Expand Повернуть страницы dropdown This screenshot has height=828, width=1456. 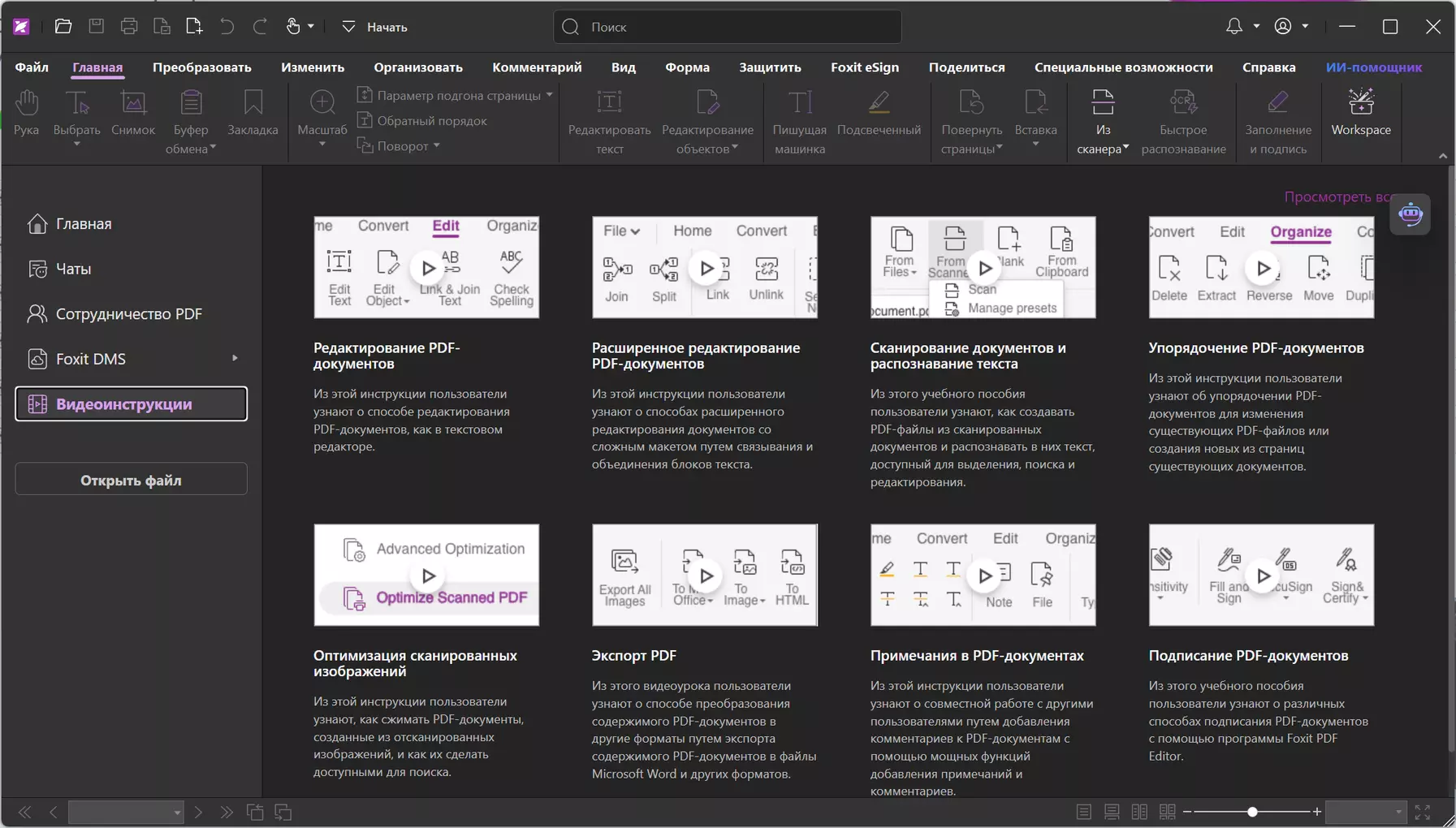(1000, 149)
